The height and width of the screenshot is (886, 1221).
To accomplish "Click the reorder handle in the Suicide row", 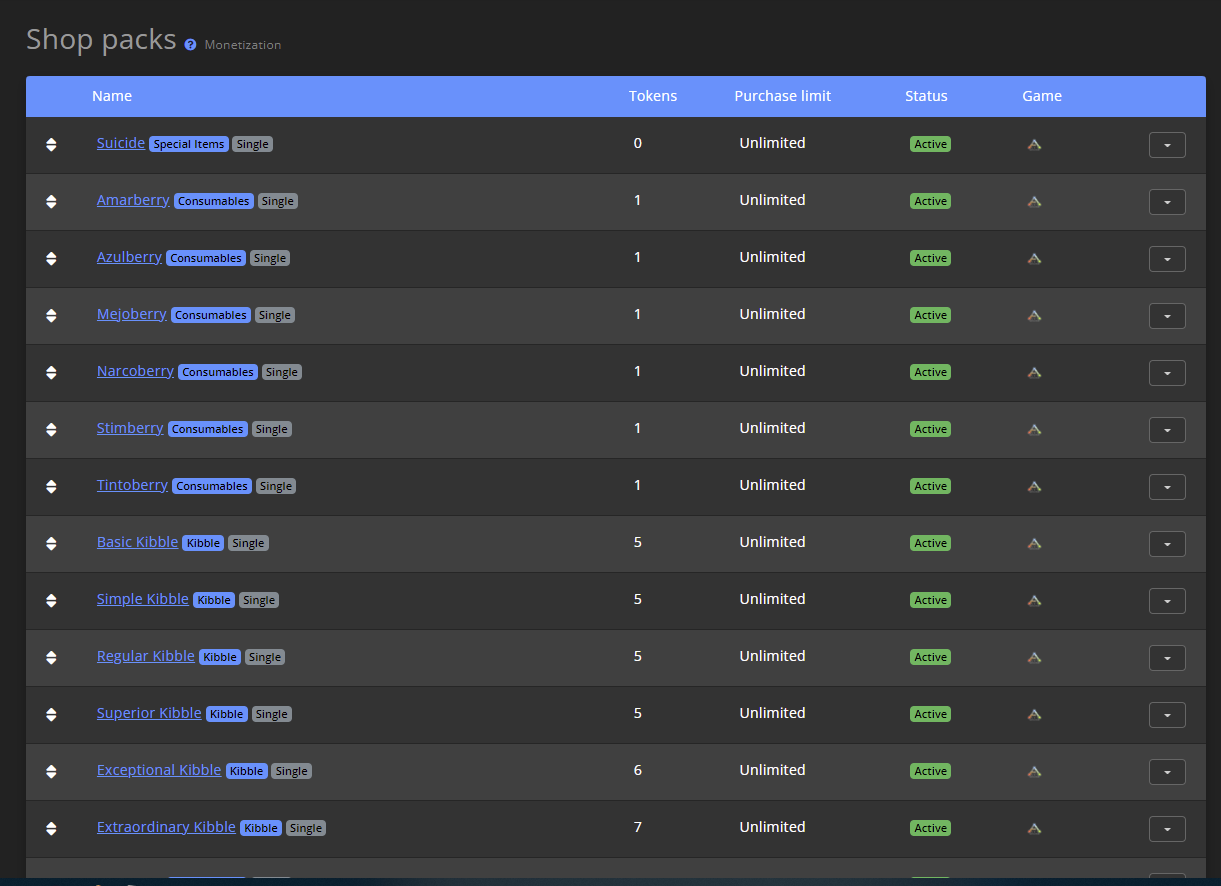I will pyautogui.click(x=51, y=144).
